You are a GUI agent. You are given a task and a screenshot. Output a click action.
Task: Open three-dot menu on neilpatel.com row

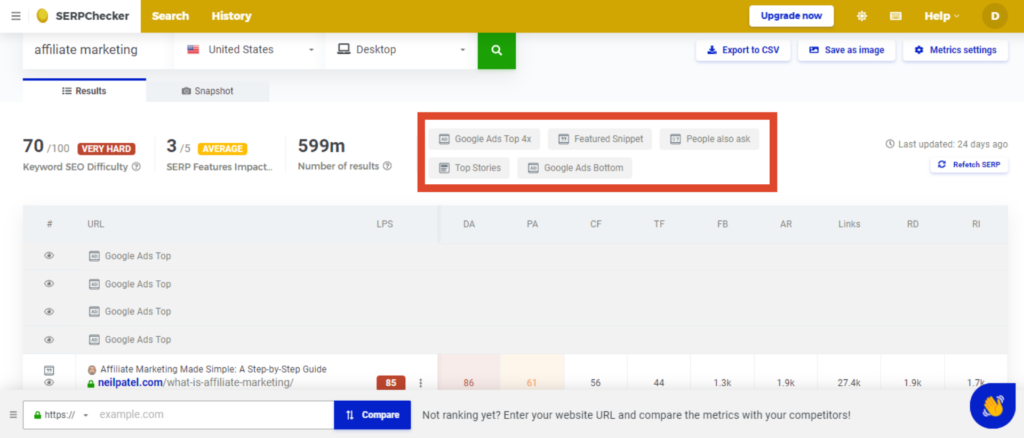pyautogui.click(x=421, y=383)
